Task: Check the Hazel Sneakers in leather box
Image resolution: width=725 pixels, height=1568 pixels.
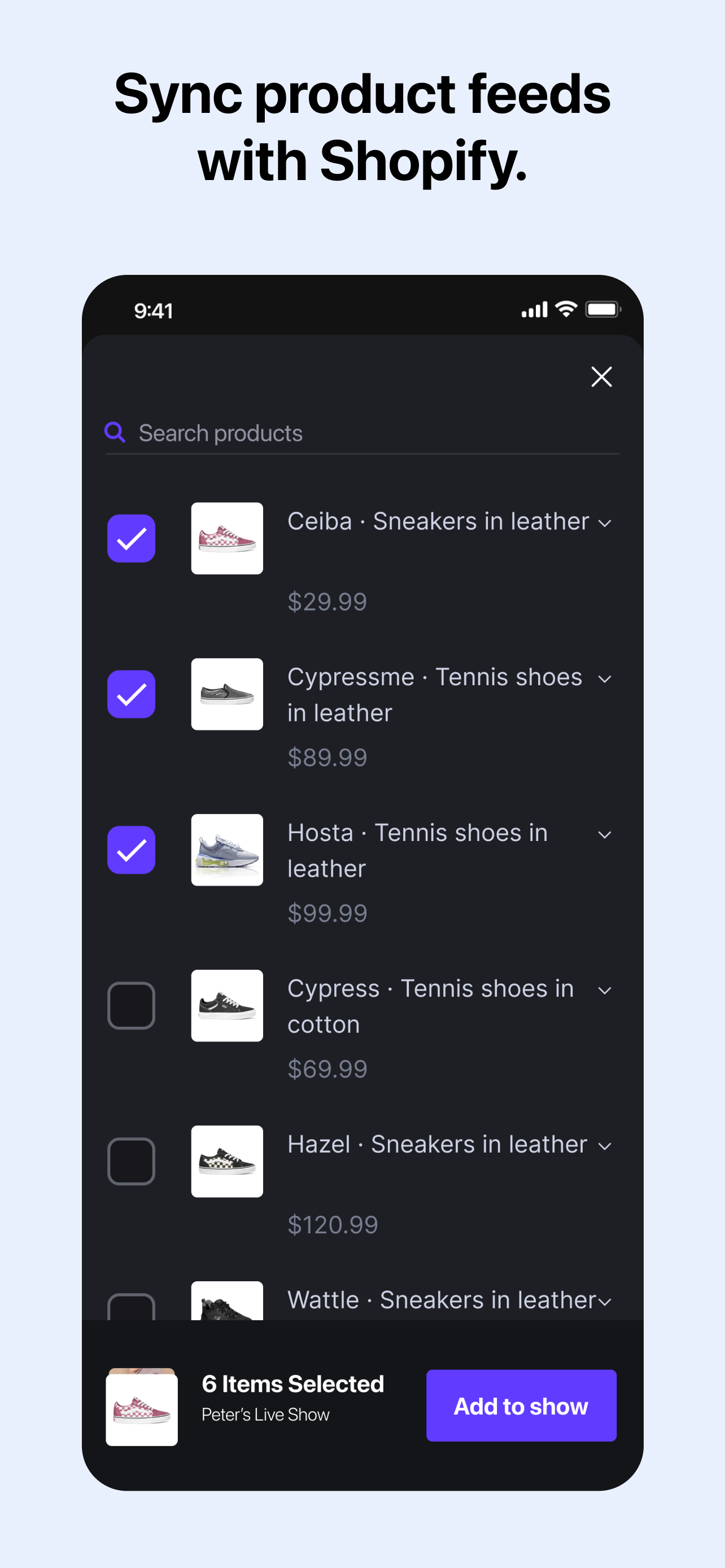Action: click(132, 1162)
